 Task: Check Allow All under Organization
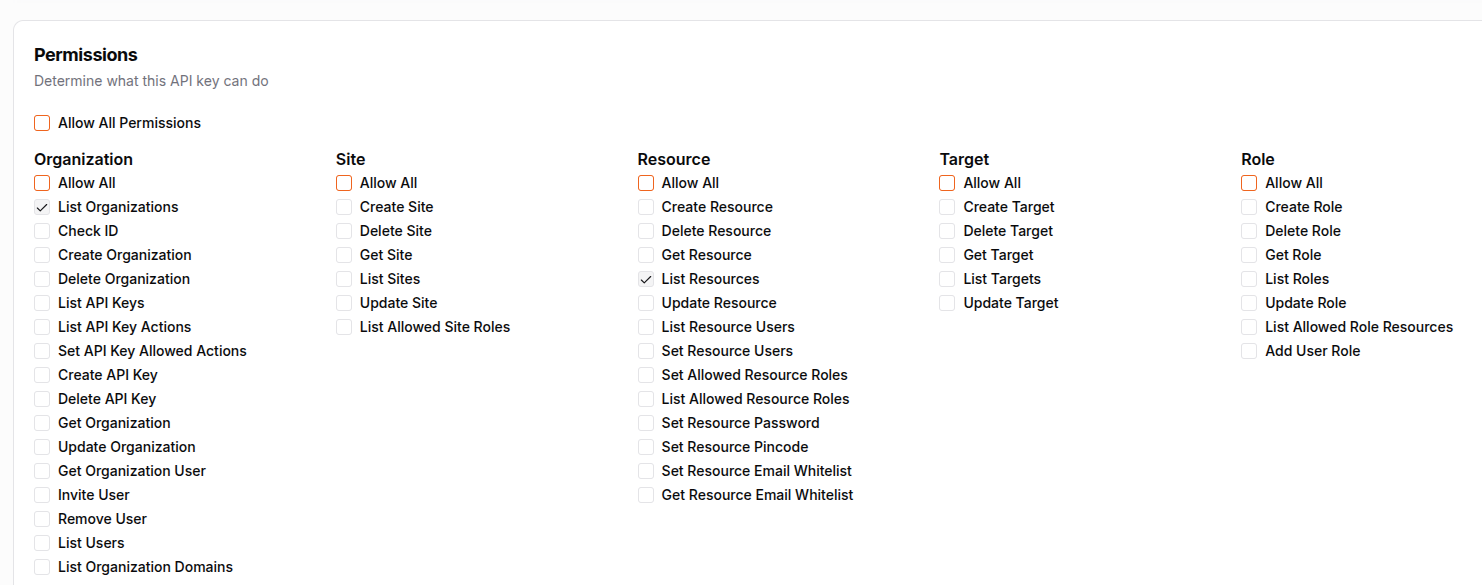(x=42, y=183)
